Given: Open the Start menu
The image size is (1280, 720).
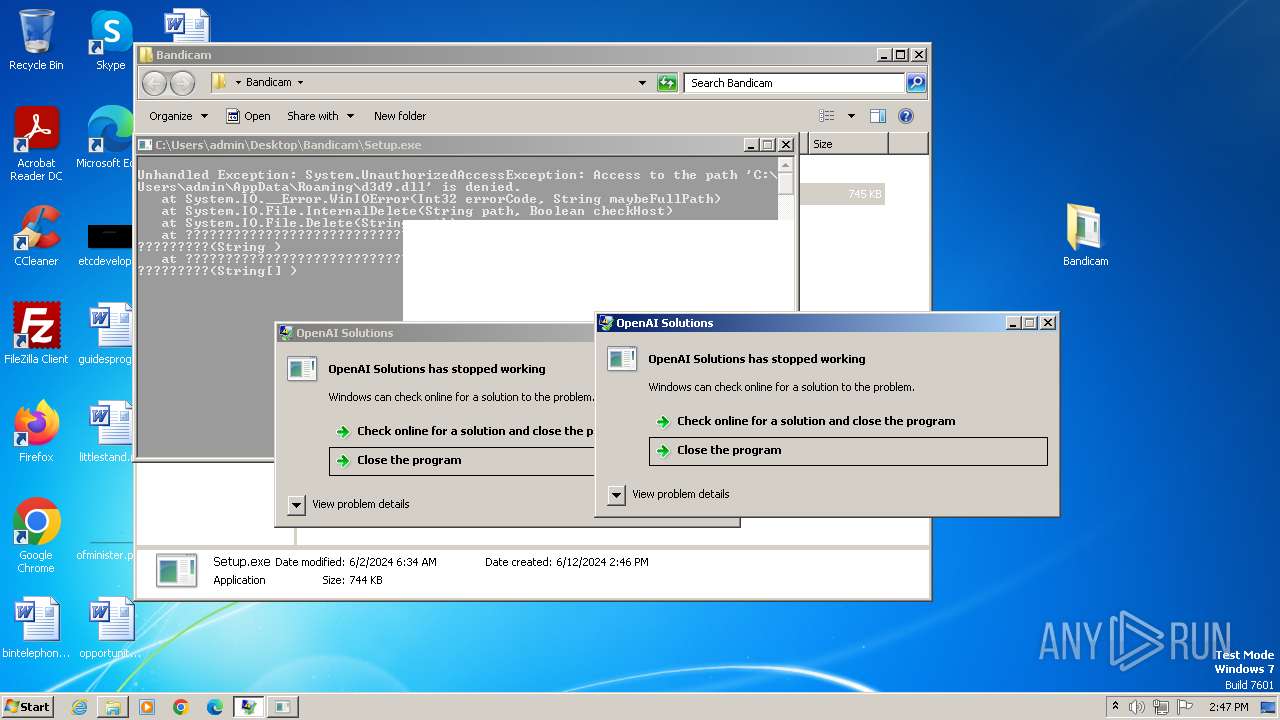Looking at the screenshot, I should pyautogui.click(x=28, y=707).
